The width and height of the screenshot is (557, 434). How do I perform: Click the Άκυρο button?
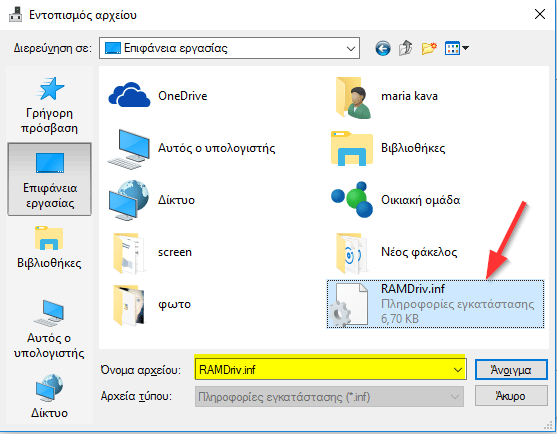pyautogui.click(x=511, y=396)
